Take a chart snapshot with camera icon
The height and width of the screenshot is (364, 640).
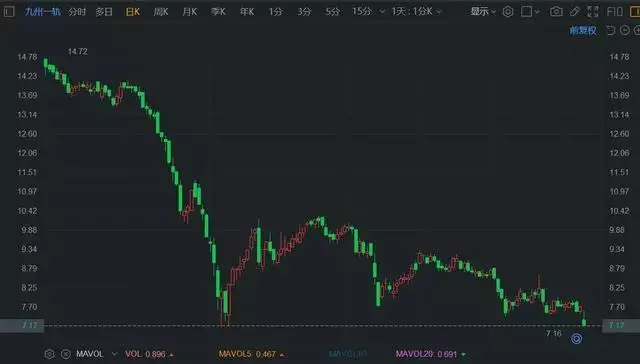coord(556,11)
